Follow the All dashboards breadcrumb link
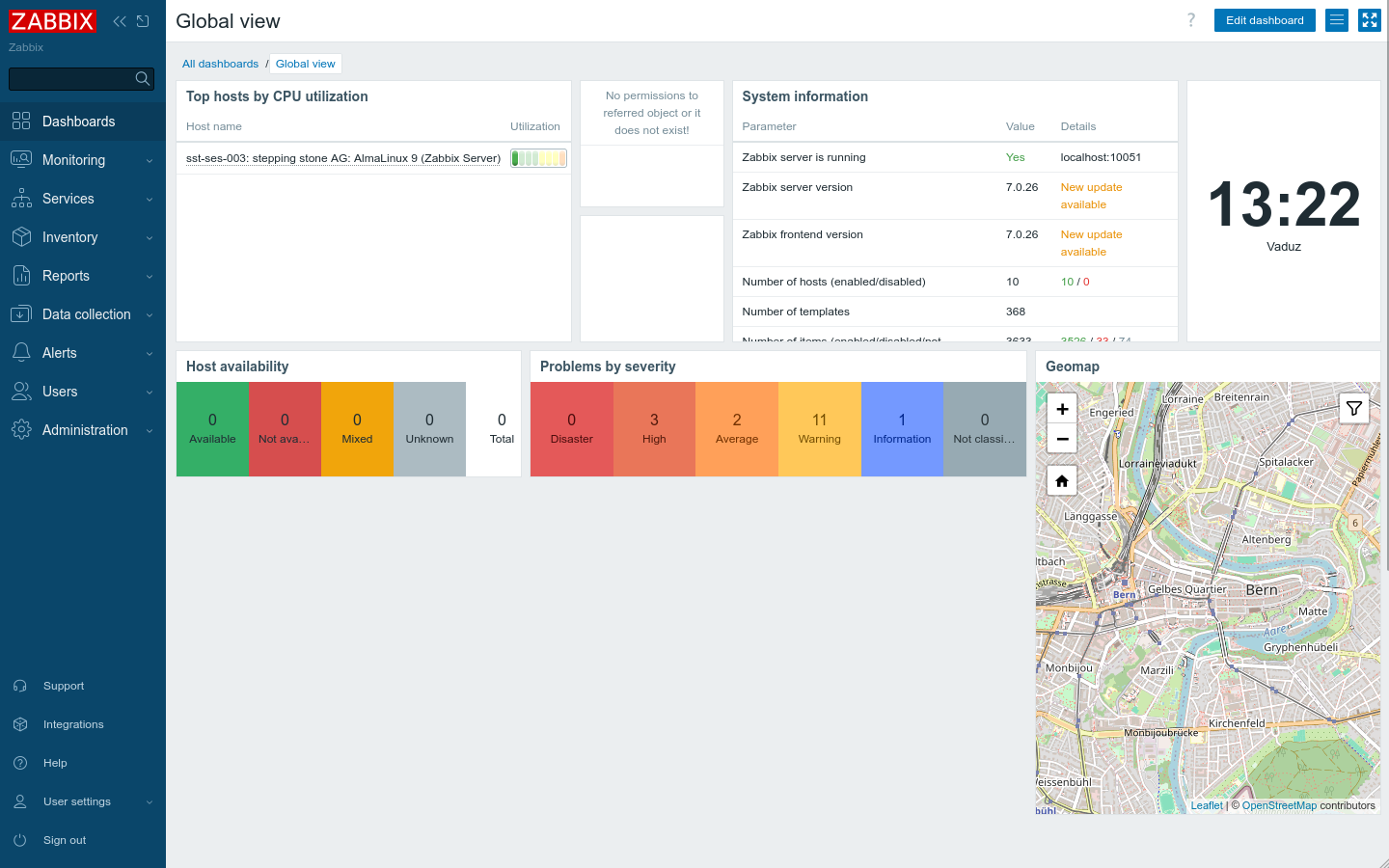Viewport: 1389px width, 868px height. click(x=220, y=64)
